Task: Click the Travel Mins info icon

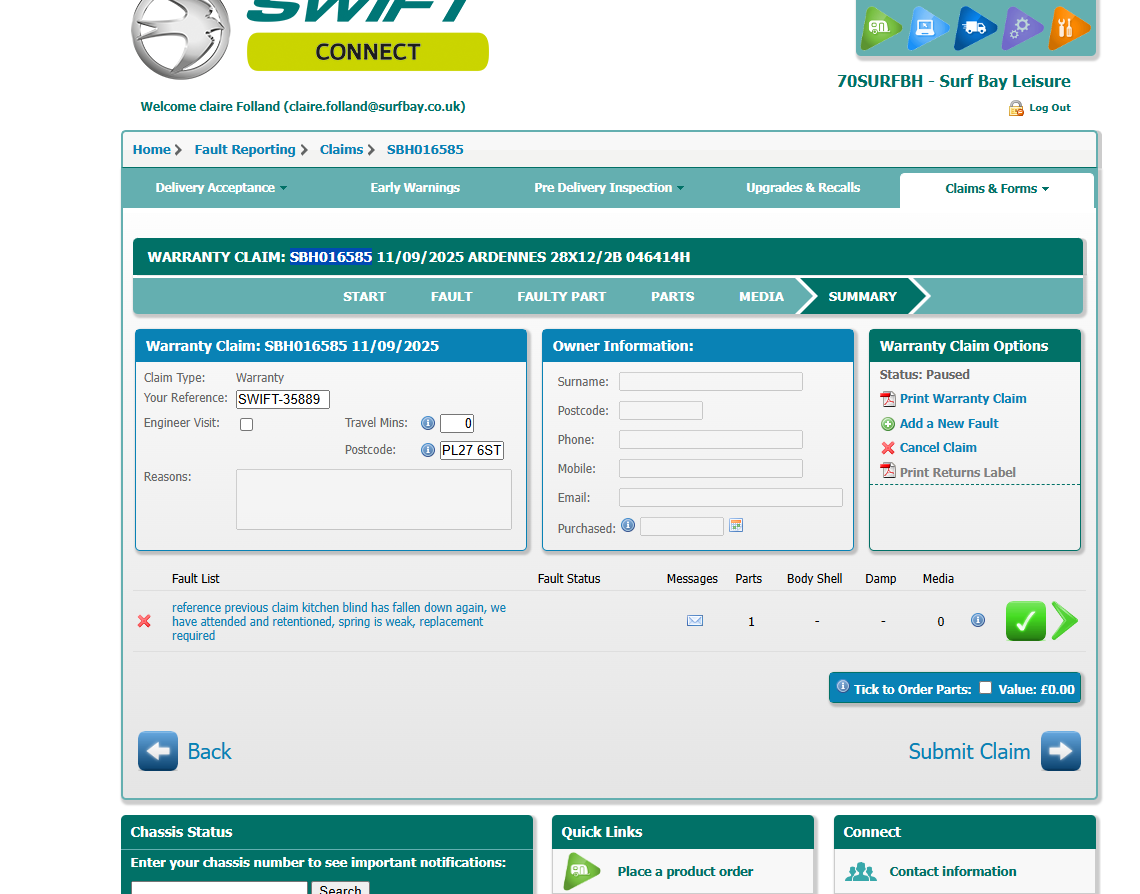Action: coord(428,423)
